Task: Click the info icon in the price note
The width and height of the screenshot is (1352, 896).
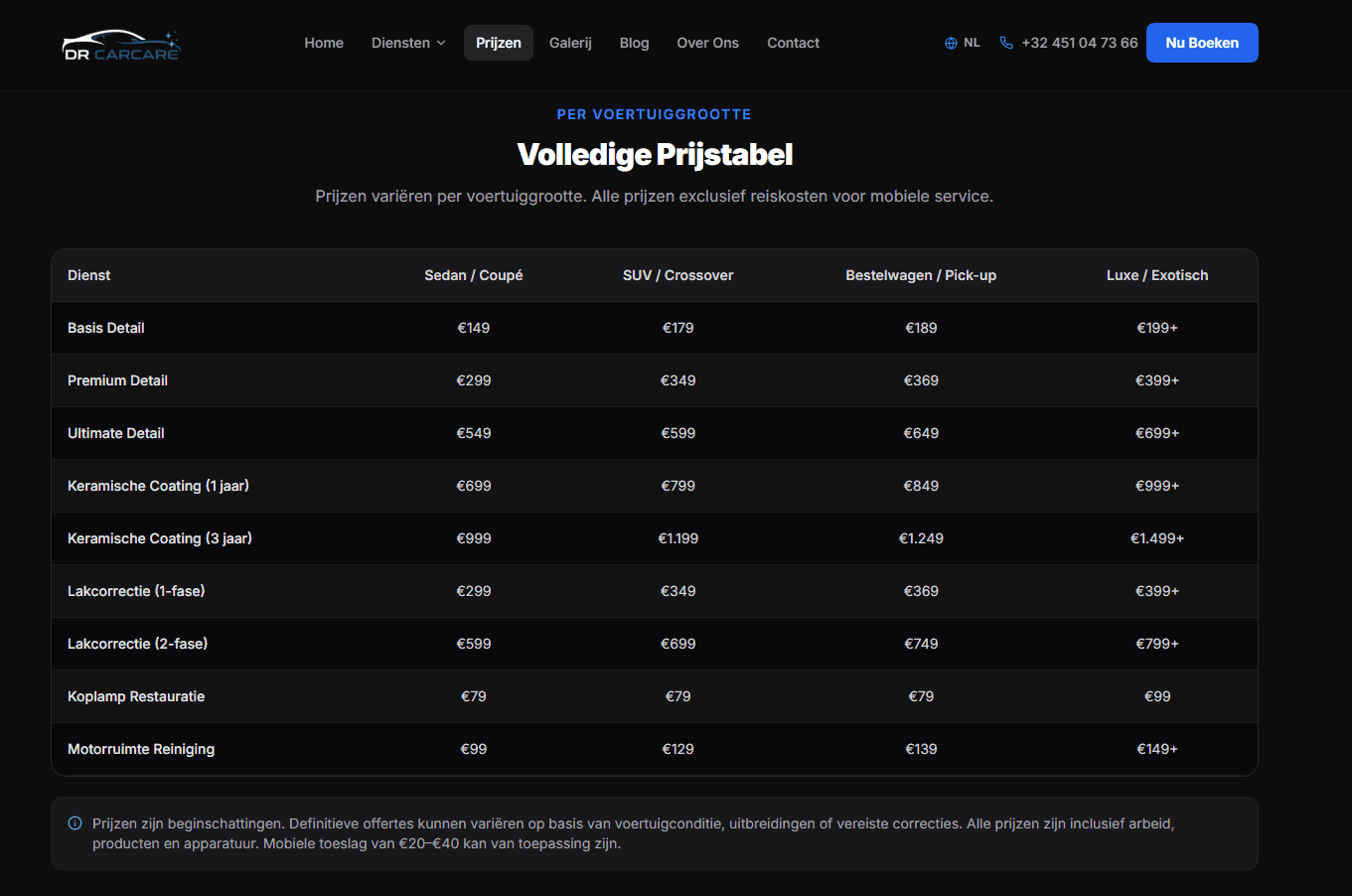Action: pos(75,823)
